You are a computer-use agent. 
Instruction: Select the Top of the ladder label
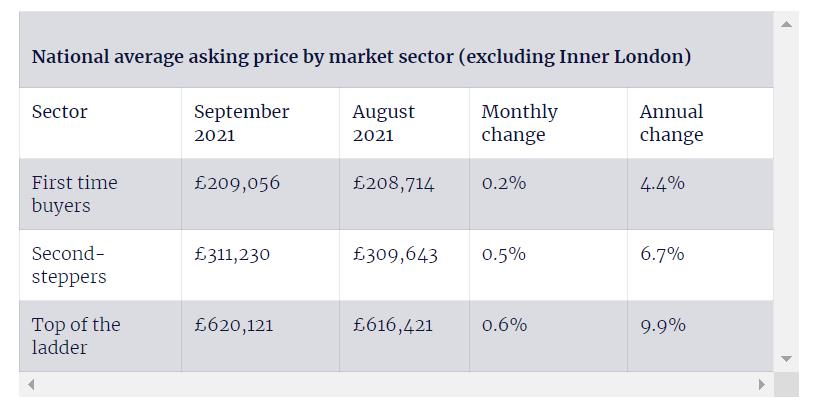click(75, 336)
